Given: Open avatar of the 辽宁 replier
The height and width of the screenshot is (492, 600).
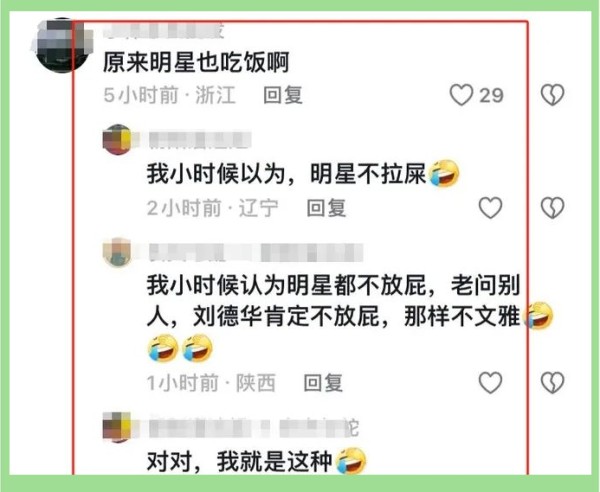Looking at the screenshot, I should pos(117,140).
